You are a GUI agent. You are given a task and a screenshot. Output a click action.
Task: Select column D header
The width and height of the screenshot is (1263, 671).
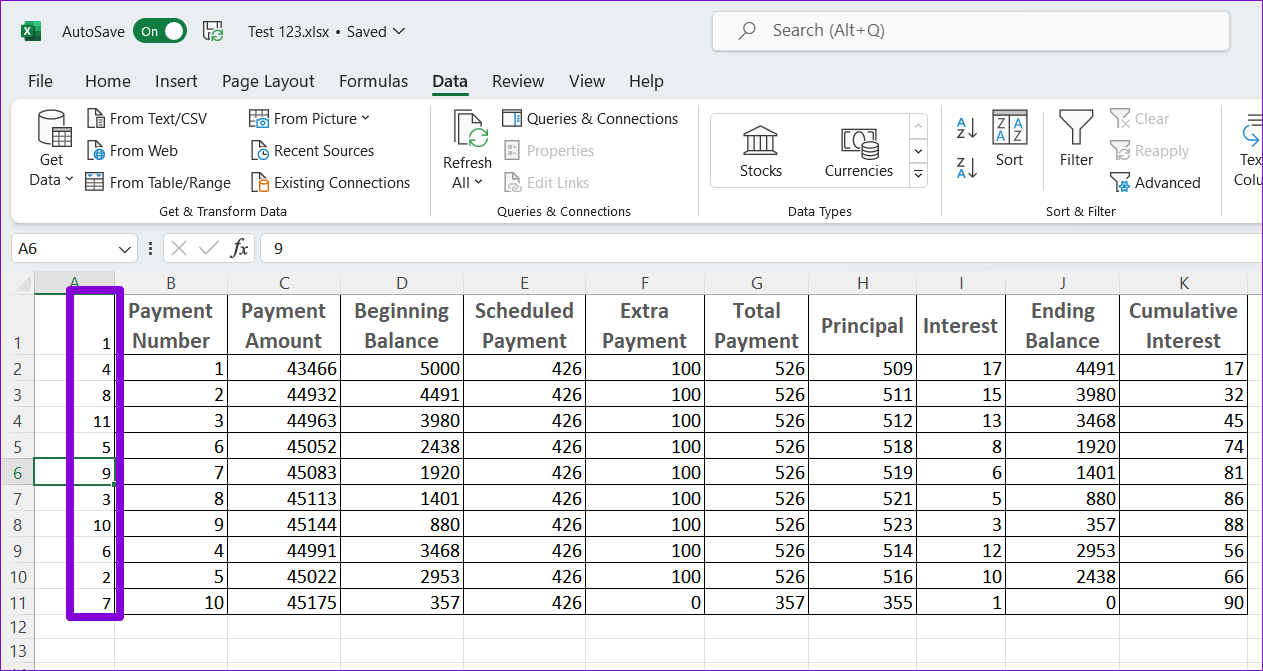(x=401, y=283)
